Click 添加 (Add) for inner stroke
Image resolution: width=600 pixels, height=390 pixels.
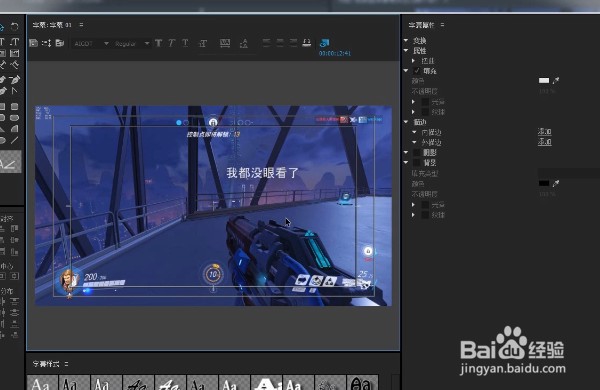pos(545,132)
